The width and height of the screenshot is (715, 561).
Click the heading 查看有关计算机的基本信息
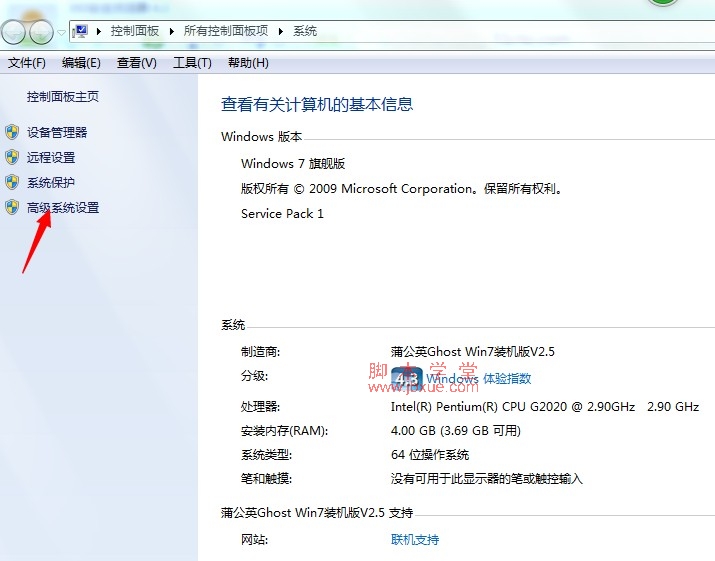[x=317, y=104]
